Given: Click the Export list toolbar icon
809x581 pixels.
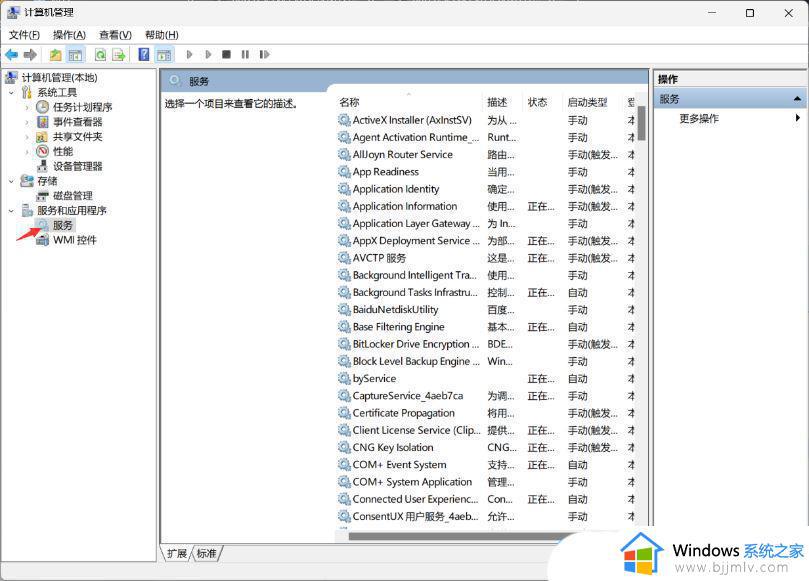Looking at the screenshot, I should click(x=119, y=54).
